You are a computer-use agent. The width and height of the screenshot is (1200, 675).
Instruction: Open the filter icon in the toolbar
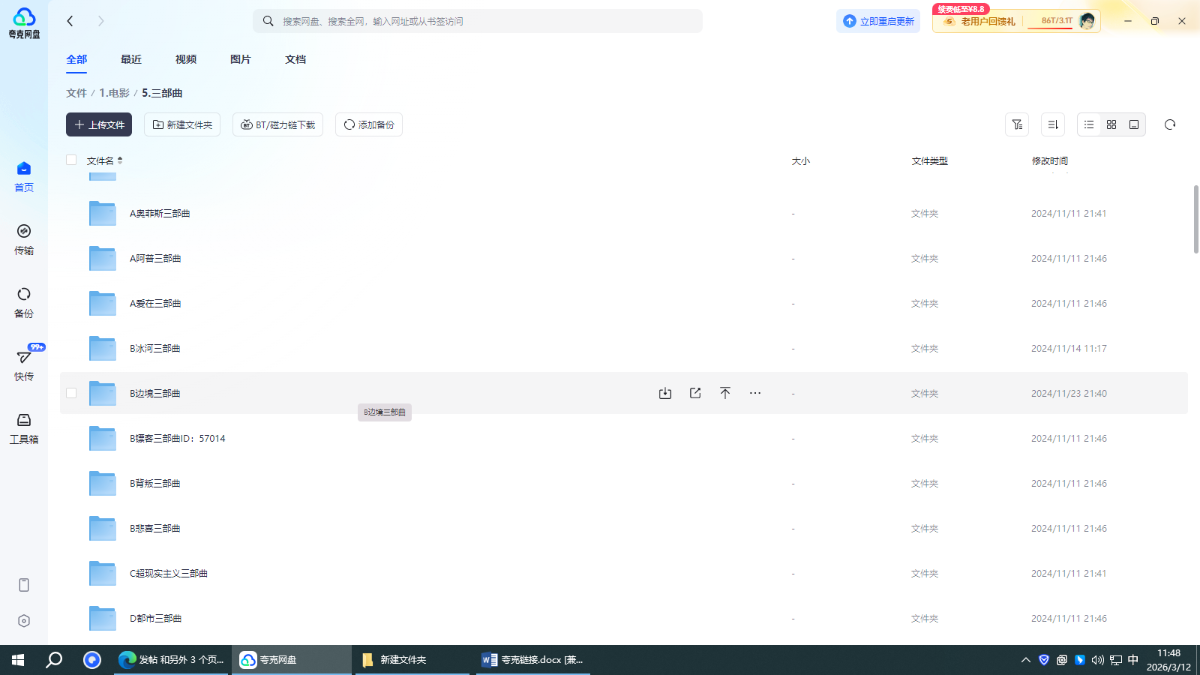coord(1017,125)
